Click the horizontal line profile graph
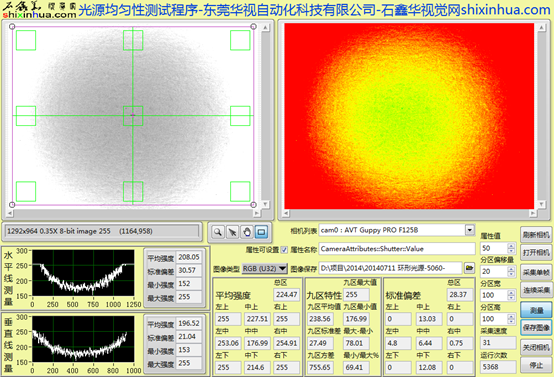 coord(83,273)
